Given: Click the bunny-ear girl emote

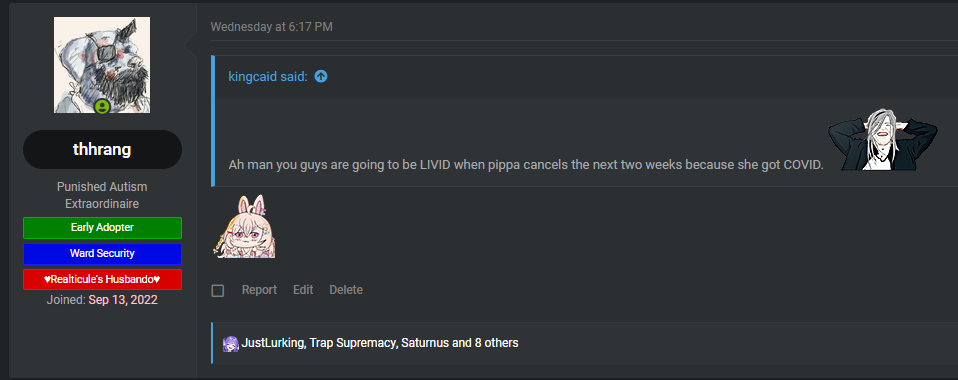Looking at the screenshot, I should [x=244, y=226].
